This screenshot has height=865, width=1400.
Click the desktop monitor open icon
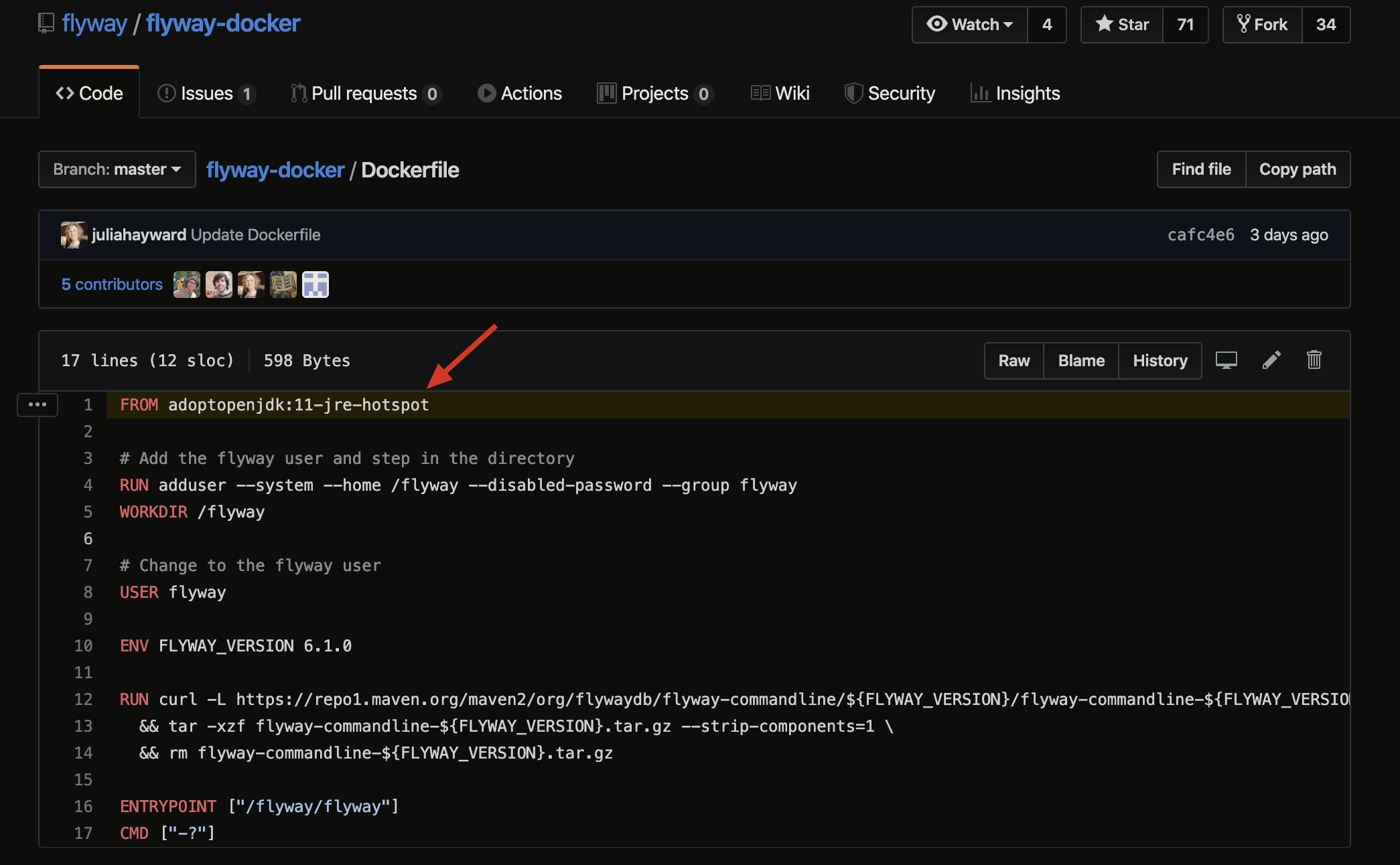click(x=1226, y=360)
